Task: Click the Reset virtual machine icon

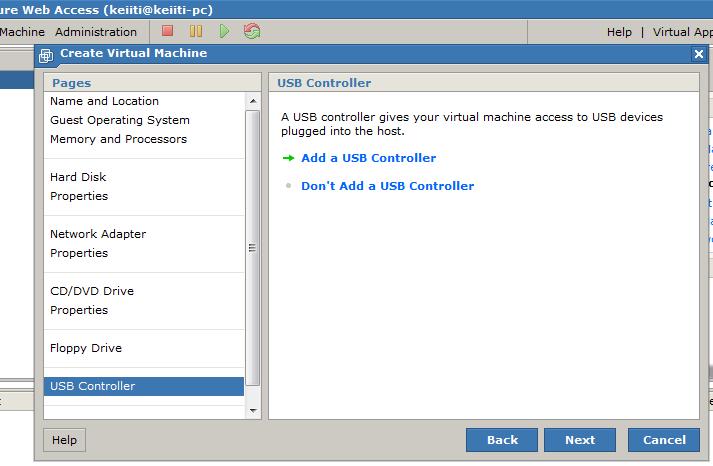Action: 252,31
